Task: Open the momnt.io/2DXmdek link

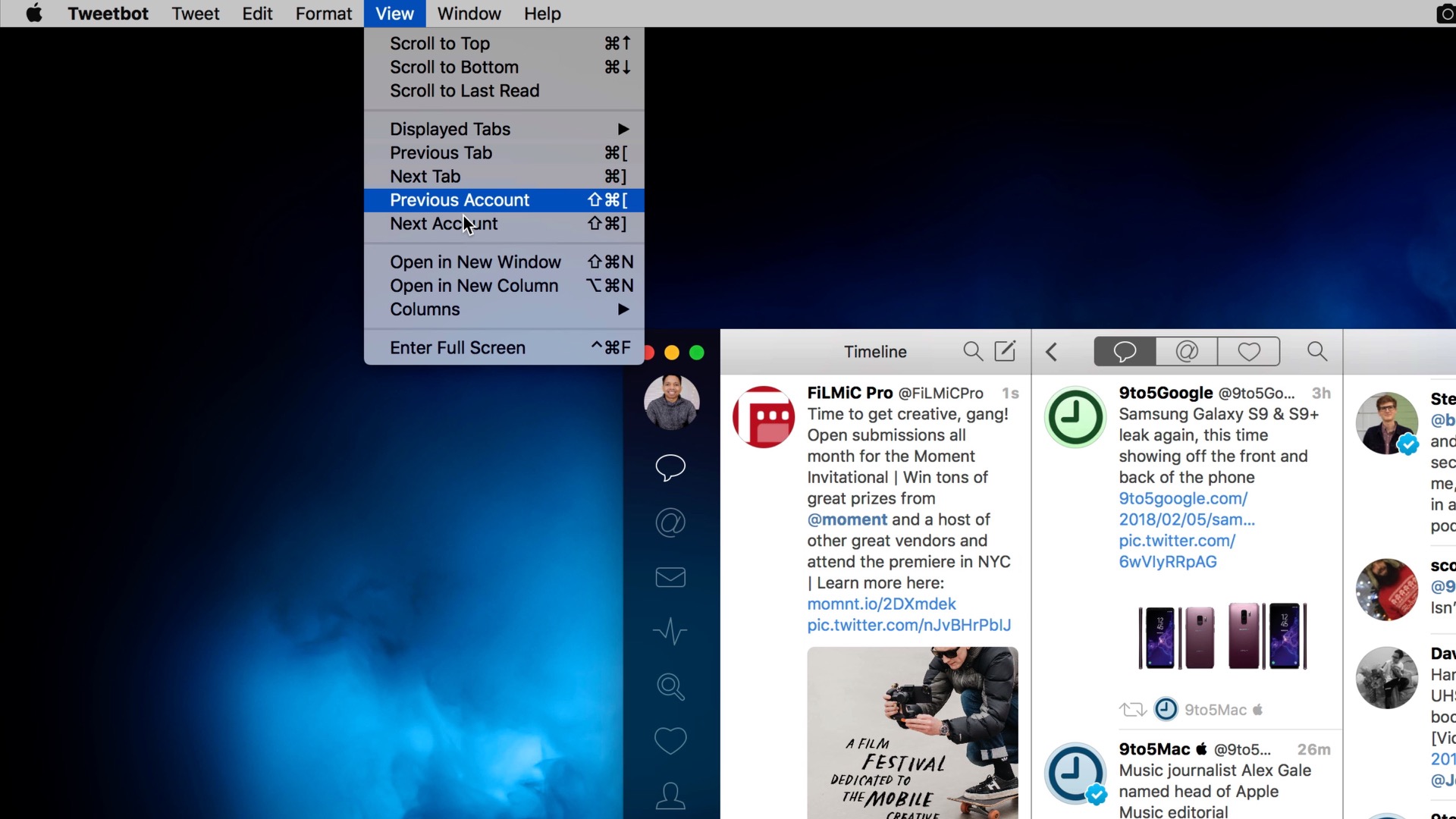Action: [x=881, y=604]
